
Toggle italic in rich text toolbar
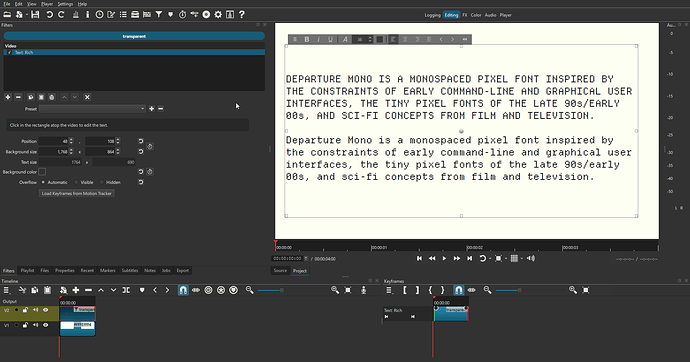[x=319, y=40]
